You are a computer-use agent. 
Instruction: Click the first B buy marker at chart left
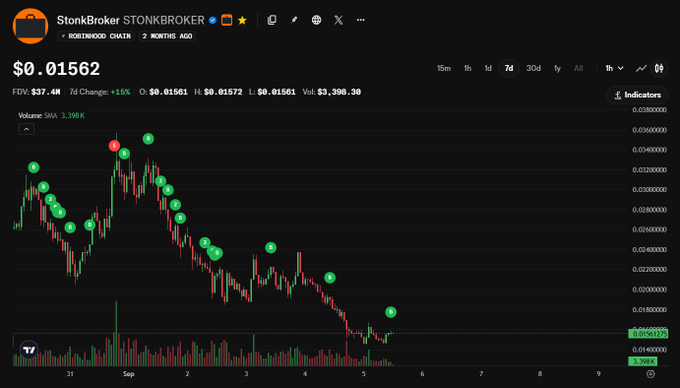33,167
